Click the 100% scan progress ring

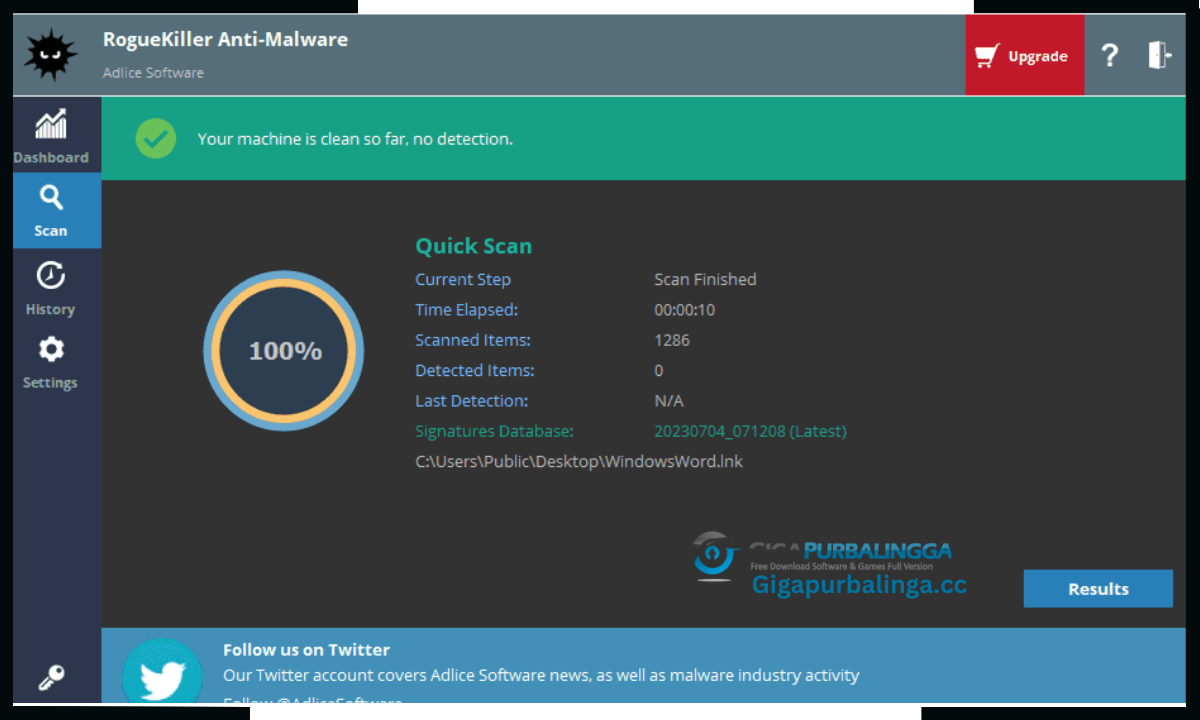(x=284, y=350)
